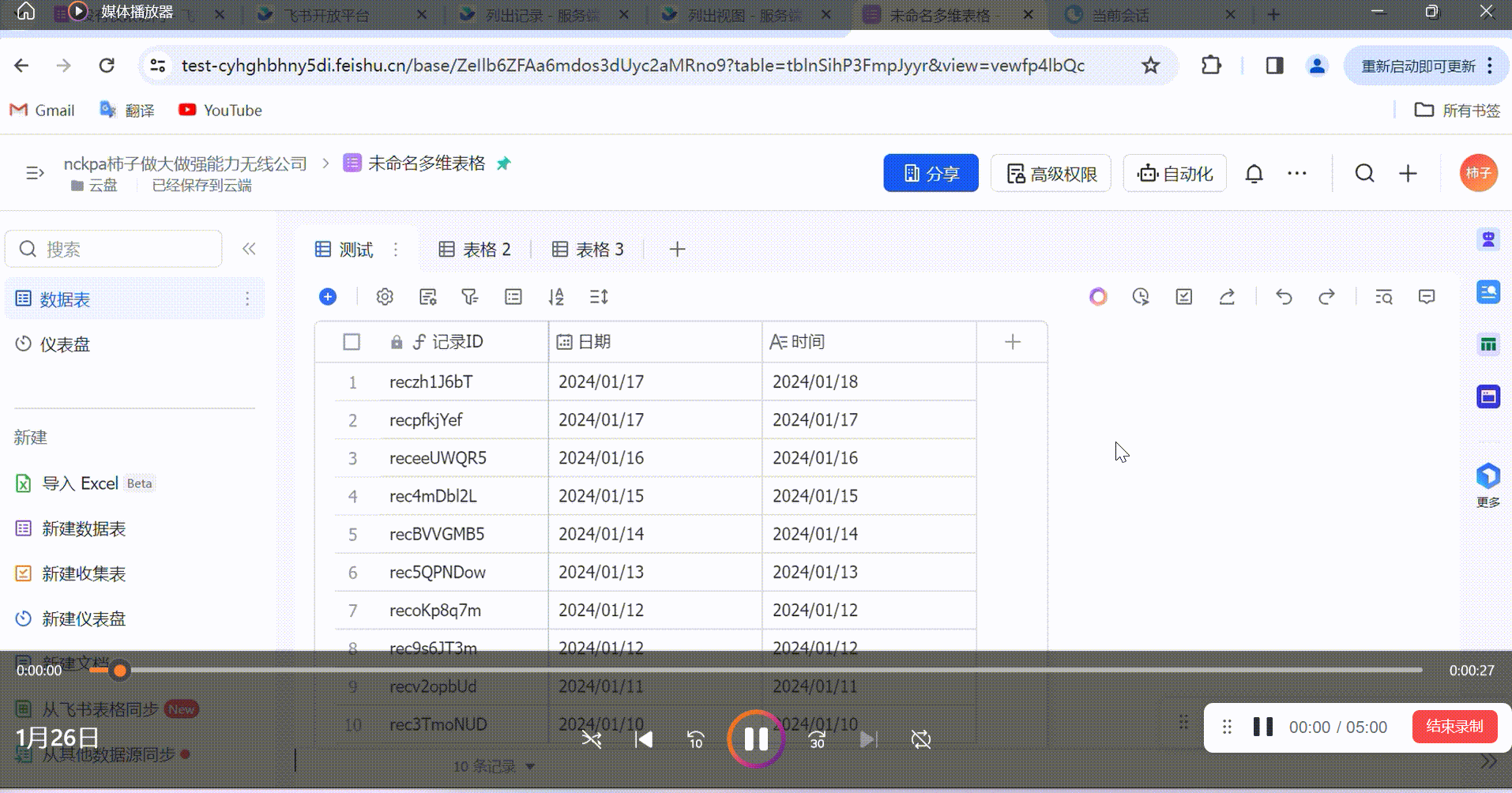This screenshot has height=793, width=1512.
Task: Click the blue add record plus icon
Action: [x=328, y=297]
